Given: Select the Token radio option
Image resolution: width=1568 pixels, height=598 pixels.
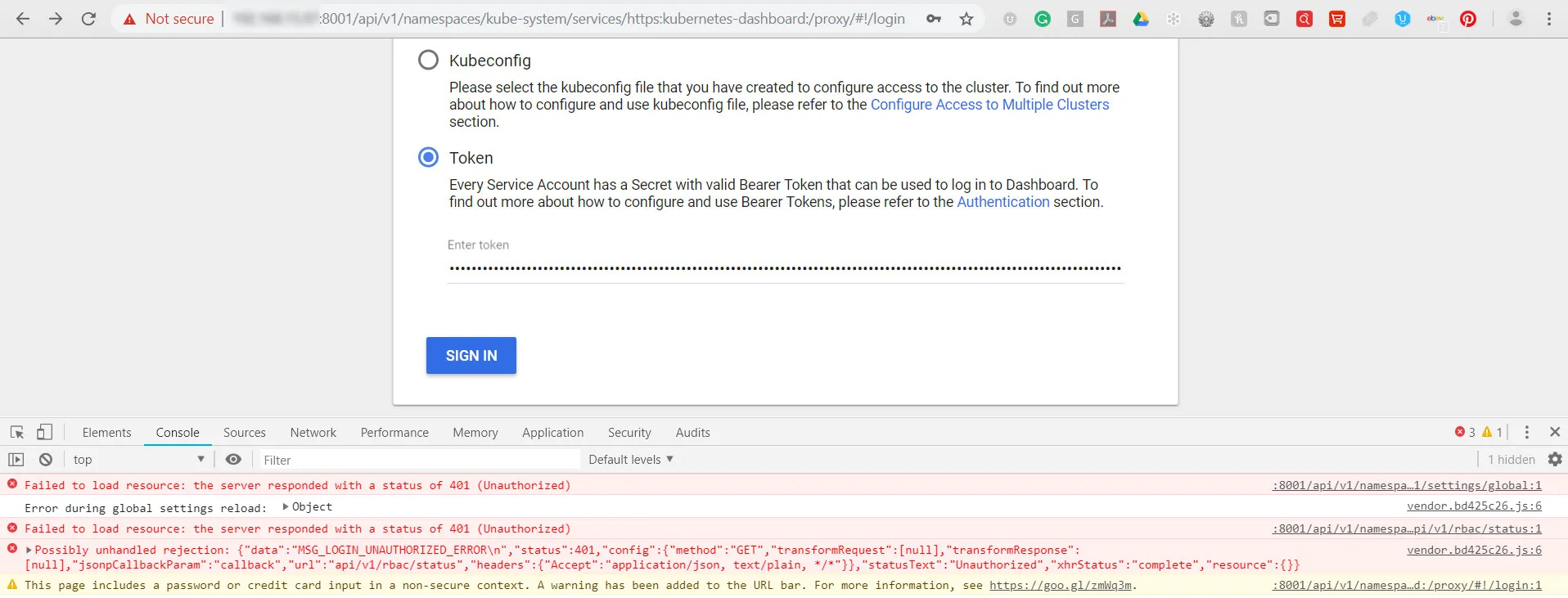Looking at the screenshot, I should pyautogui.click(x=428, y=157).
